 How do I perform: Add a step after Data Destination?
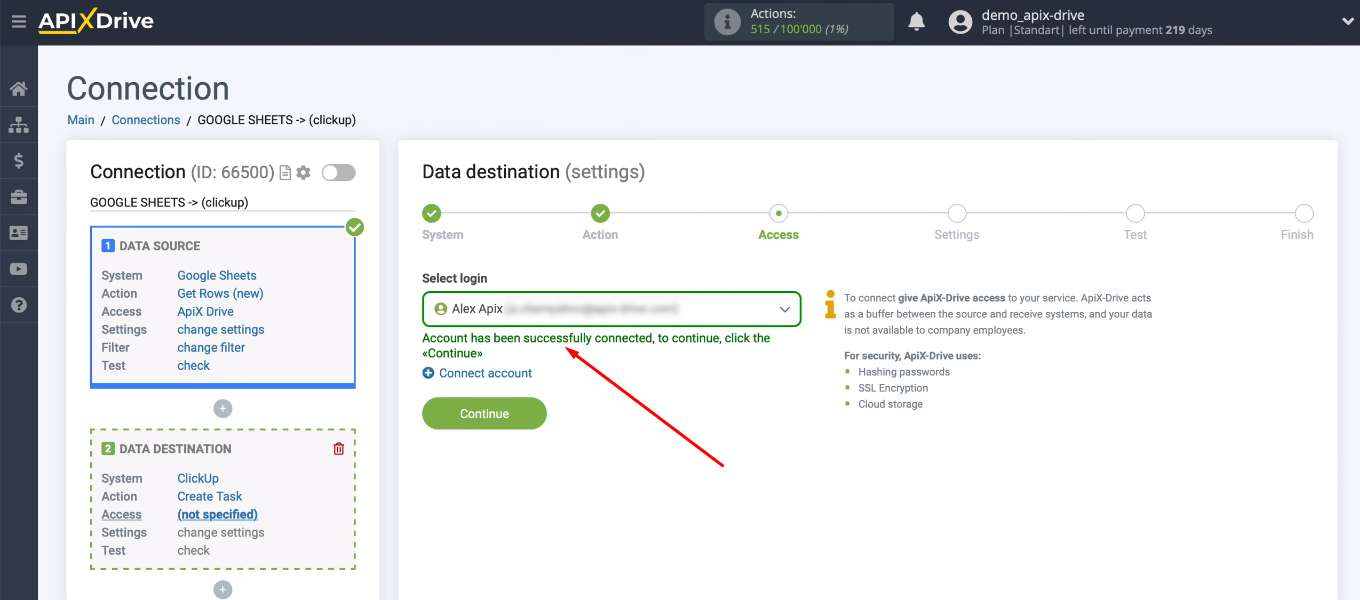pyautogui.click(x=223, y=590)
